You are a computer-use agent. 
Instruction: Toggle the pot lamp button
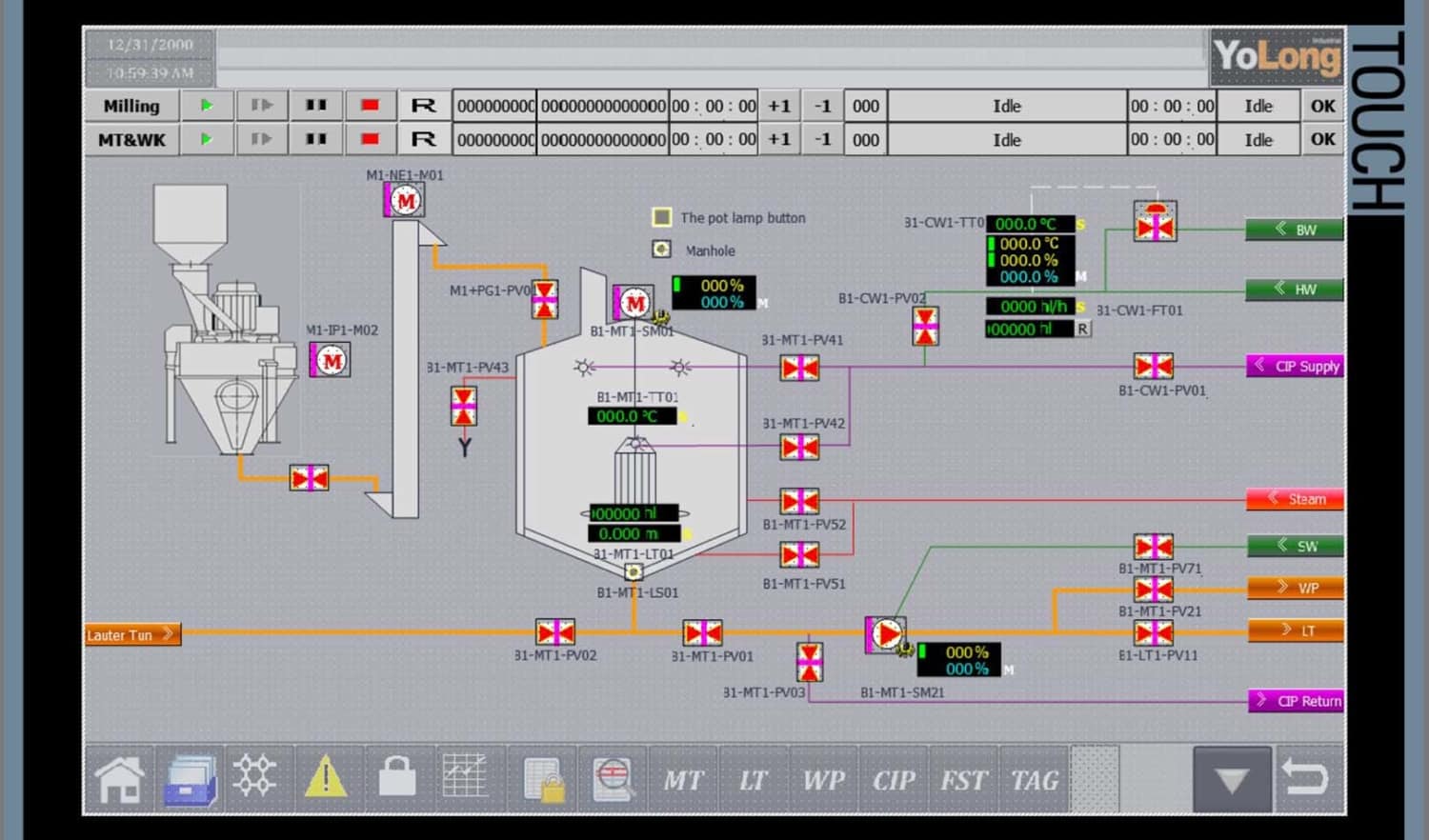coord(661,217)
